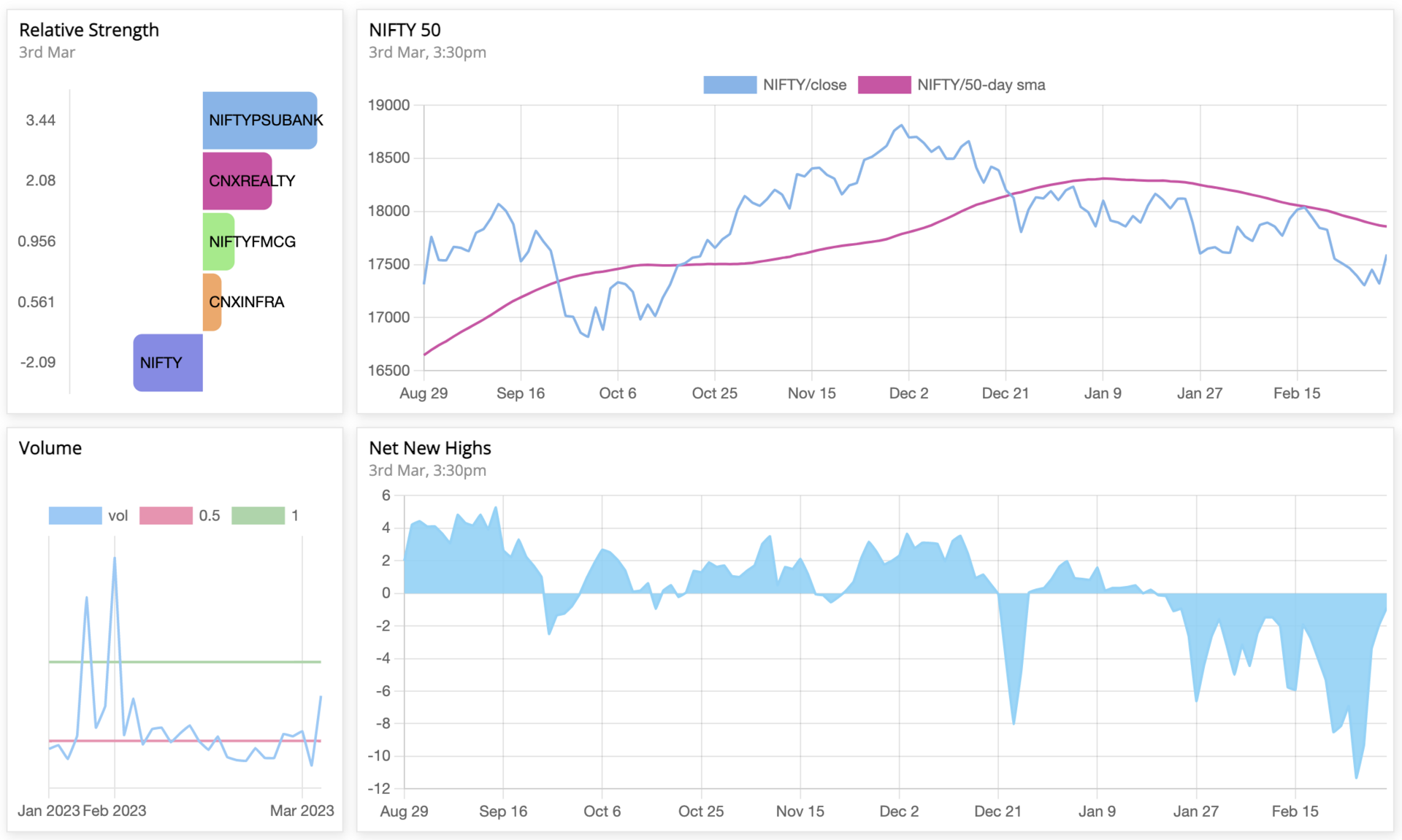The width and height of the screenshot is (1402, 840).
Task: Click the Feb 15 x-axis label on NIFTY chart
Action: tap(1297, 393)
